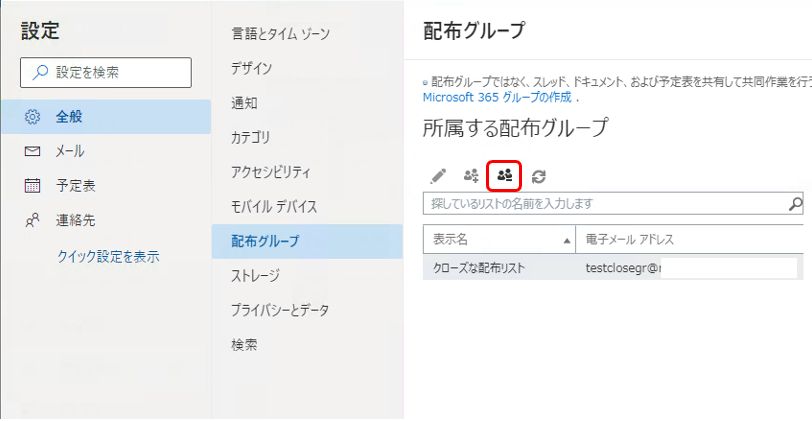812x421 pixels.
Task: Click the 電子メール アドレス column header
Action: tap(630, 240)
